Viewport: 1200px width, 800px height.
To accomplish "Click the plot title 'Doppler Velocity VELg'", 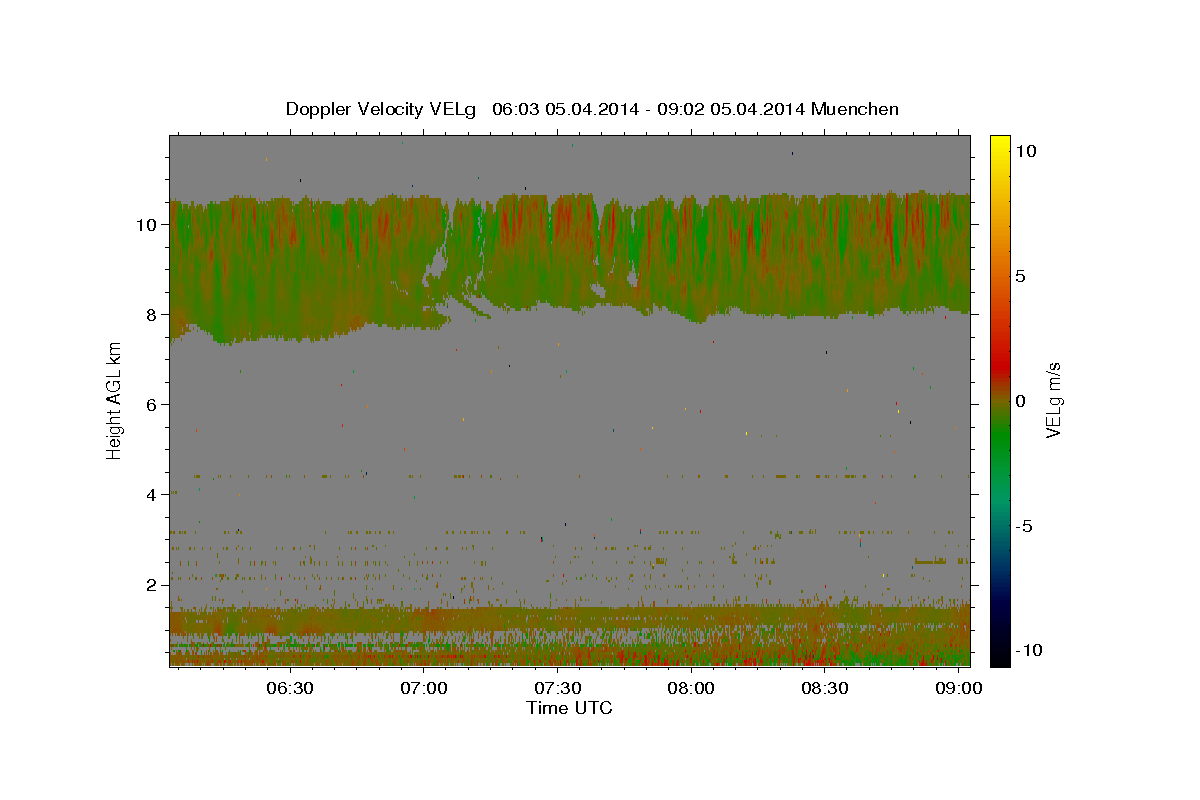I will 381,109.
